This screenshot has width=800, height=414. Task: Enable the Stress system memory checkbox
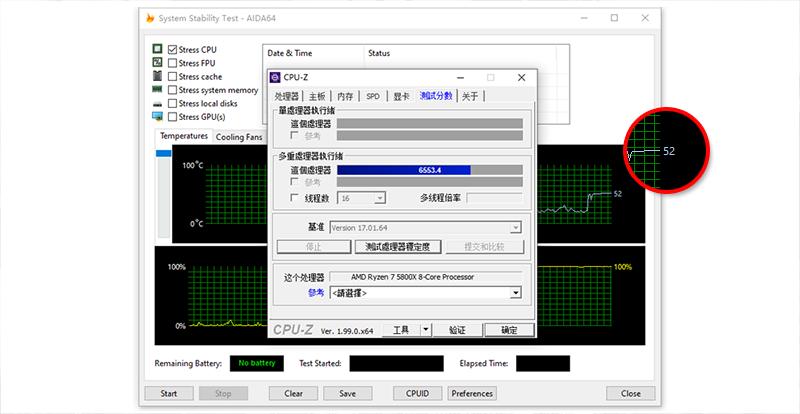[172, 90]
